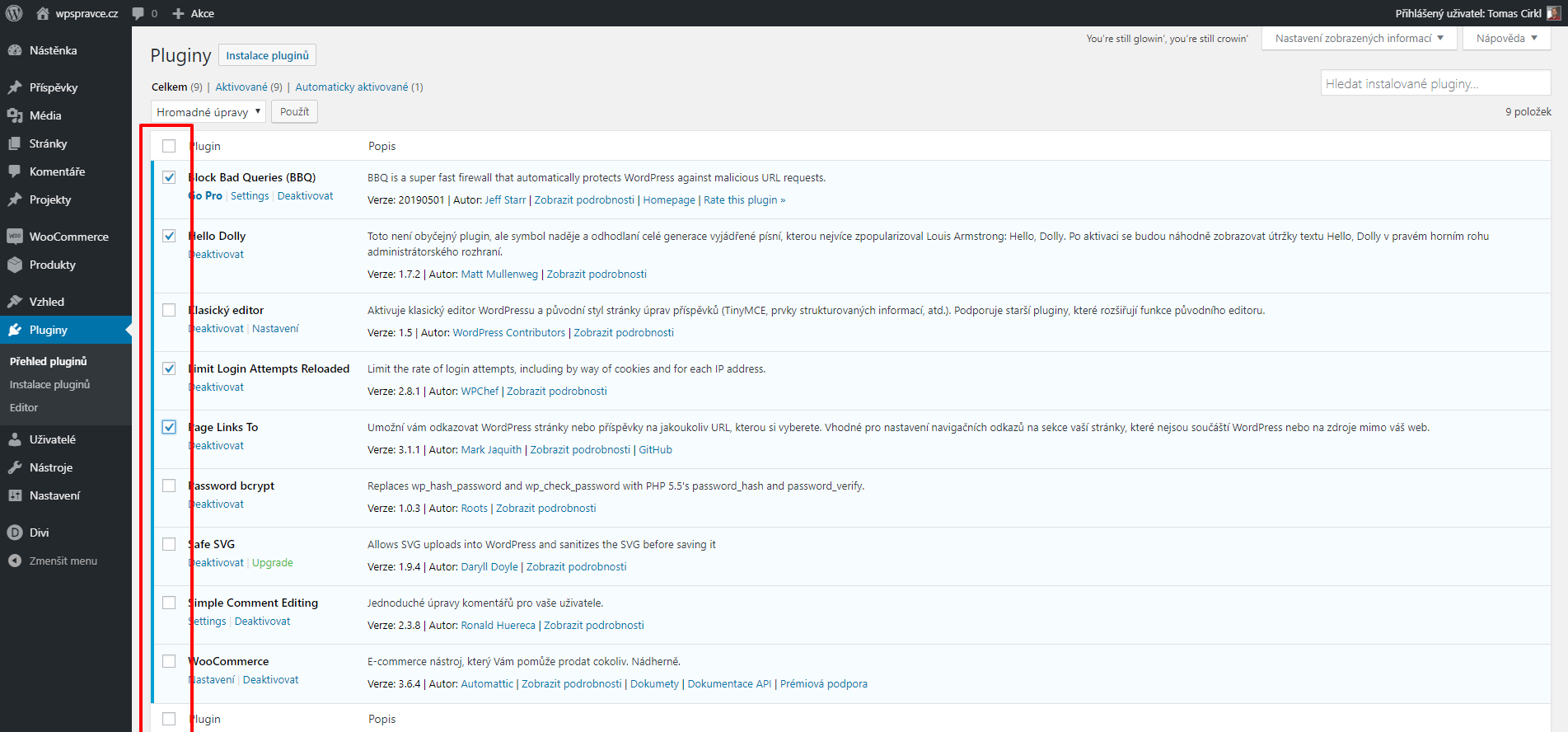
Task: Uncheck Hello Dolly plugin checkbox
Action: [x=169, y=236]
